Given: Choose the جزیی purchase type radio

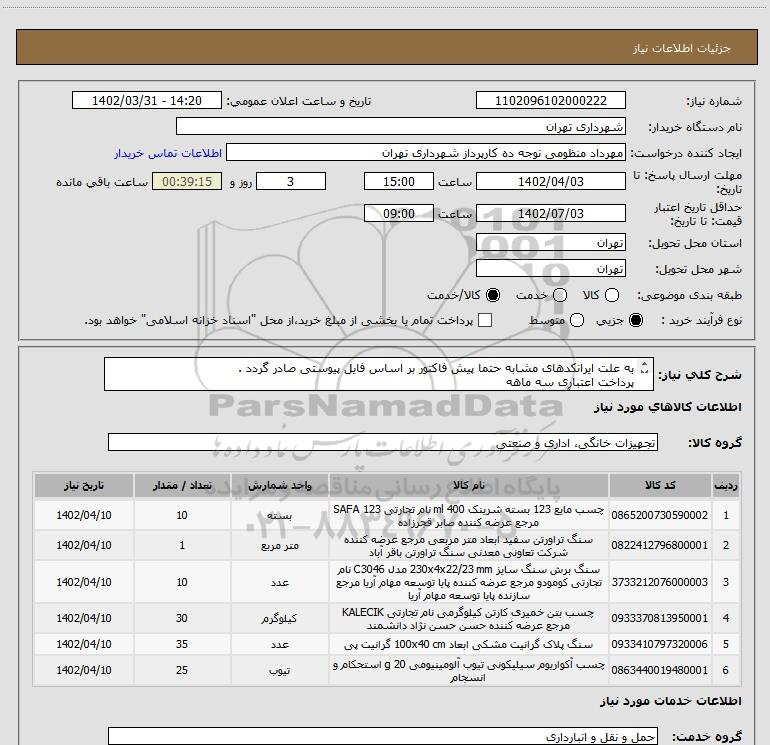Looking at the screenshot, I should (636, 320).
